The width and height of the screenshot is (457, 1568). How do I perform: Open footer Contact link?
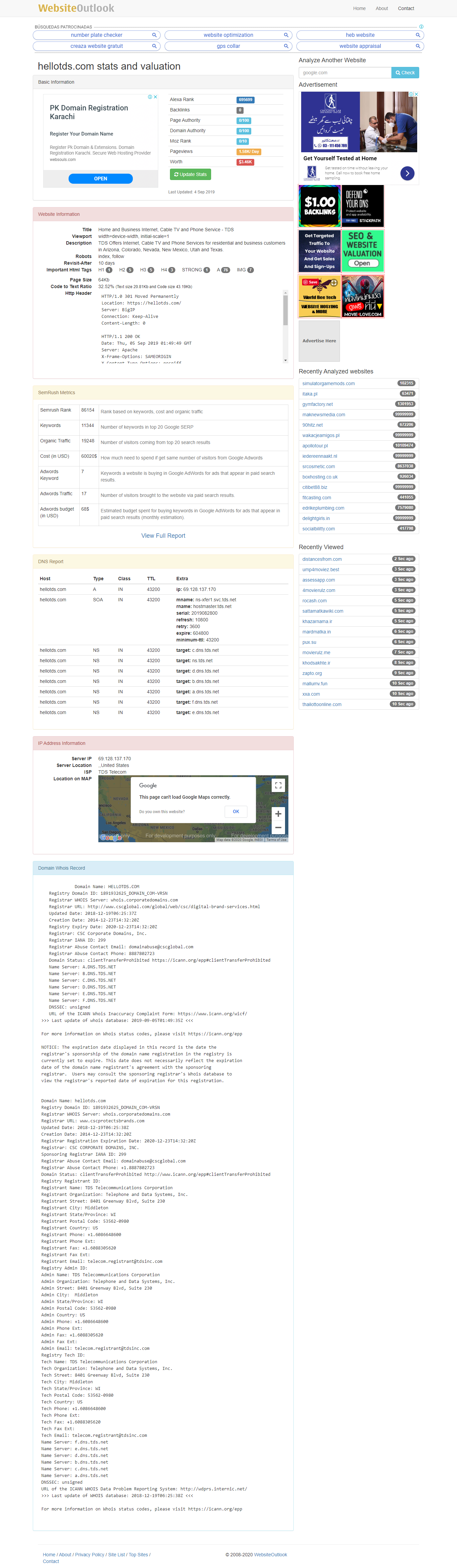51,1561
